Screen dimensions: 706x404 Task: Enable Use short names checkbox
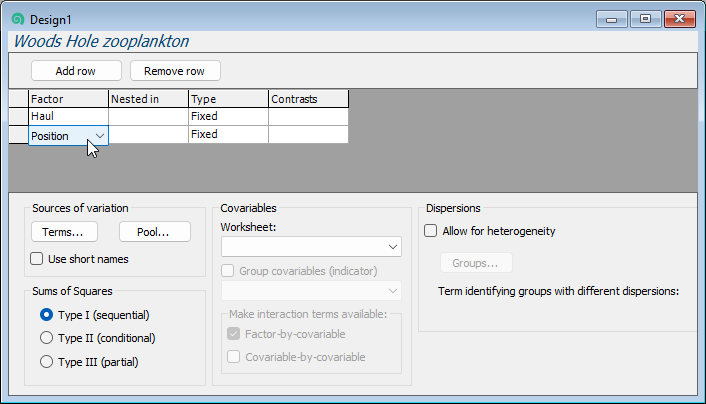coord(38,259)
